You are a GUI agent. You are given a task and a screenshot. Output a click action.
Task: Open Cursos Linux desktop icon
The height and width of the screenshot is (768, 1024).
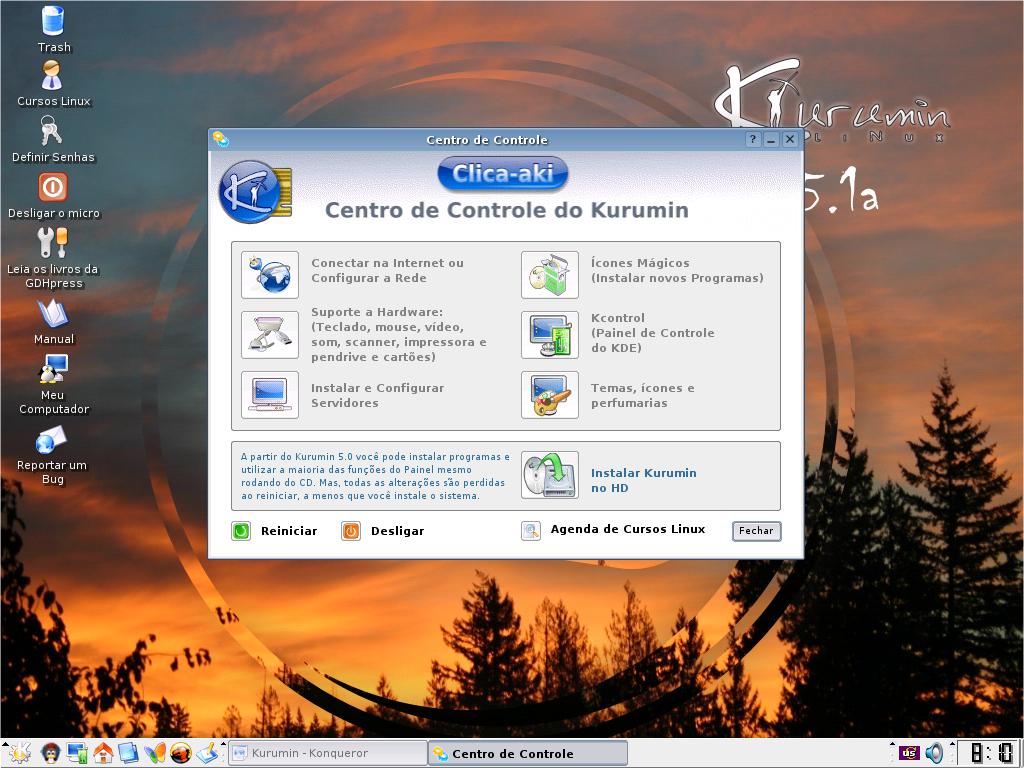point(52,75)
